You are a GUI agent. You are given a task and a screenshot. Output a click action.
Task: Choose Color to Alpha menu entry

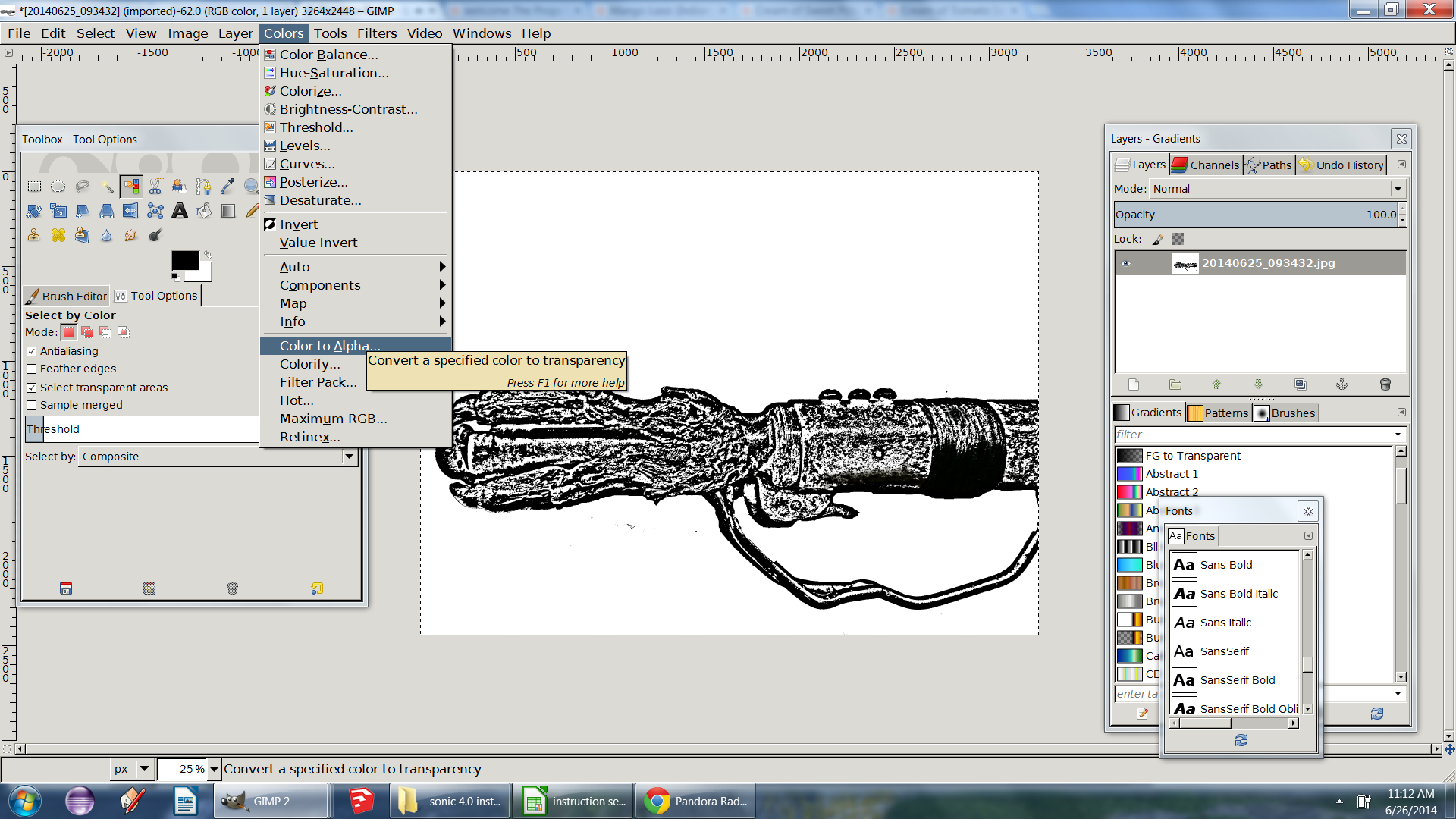[330, 346]
